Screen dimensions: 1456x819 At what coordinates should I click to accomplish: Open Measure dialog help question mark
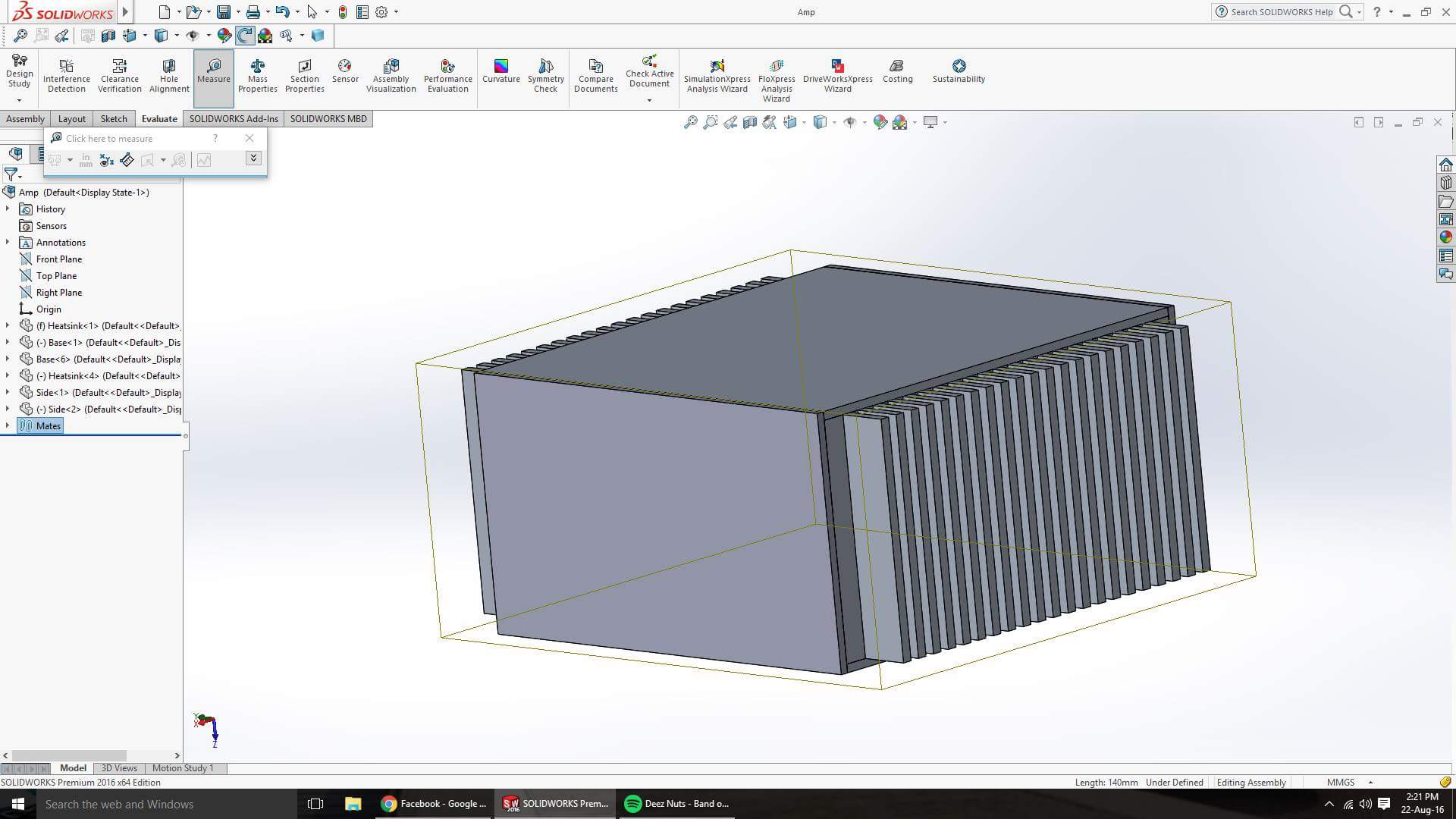tap(215, 138)
